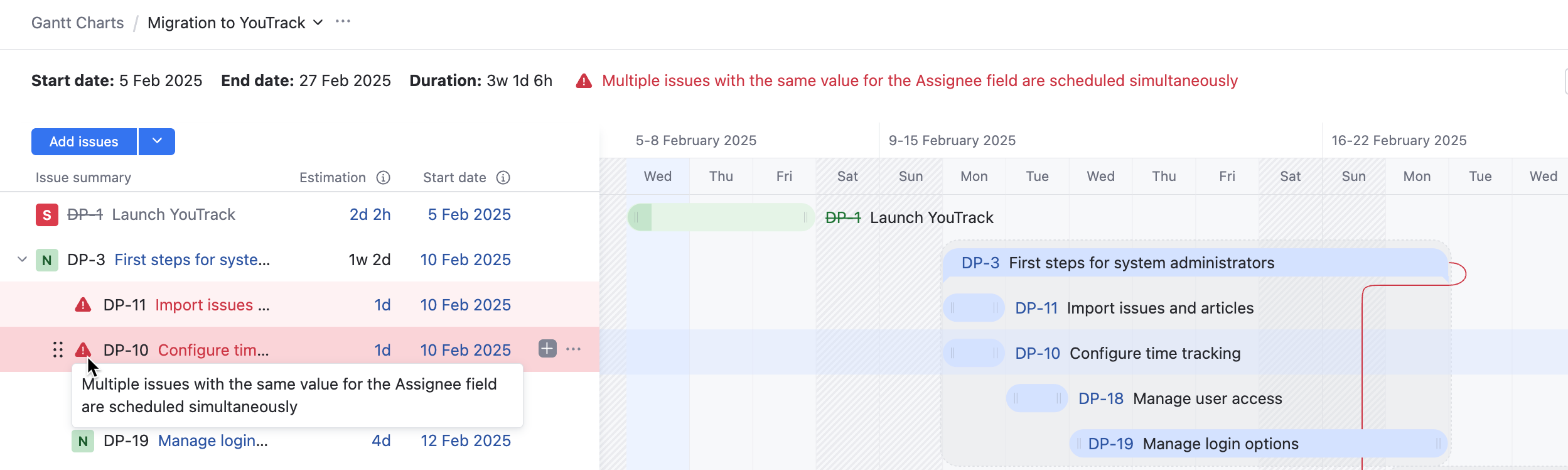Click the DP-19 green N status icon
Screen dimensions: 1568x470
[x=83, y=441]
